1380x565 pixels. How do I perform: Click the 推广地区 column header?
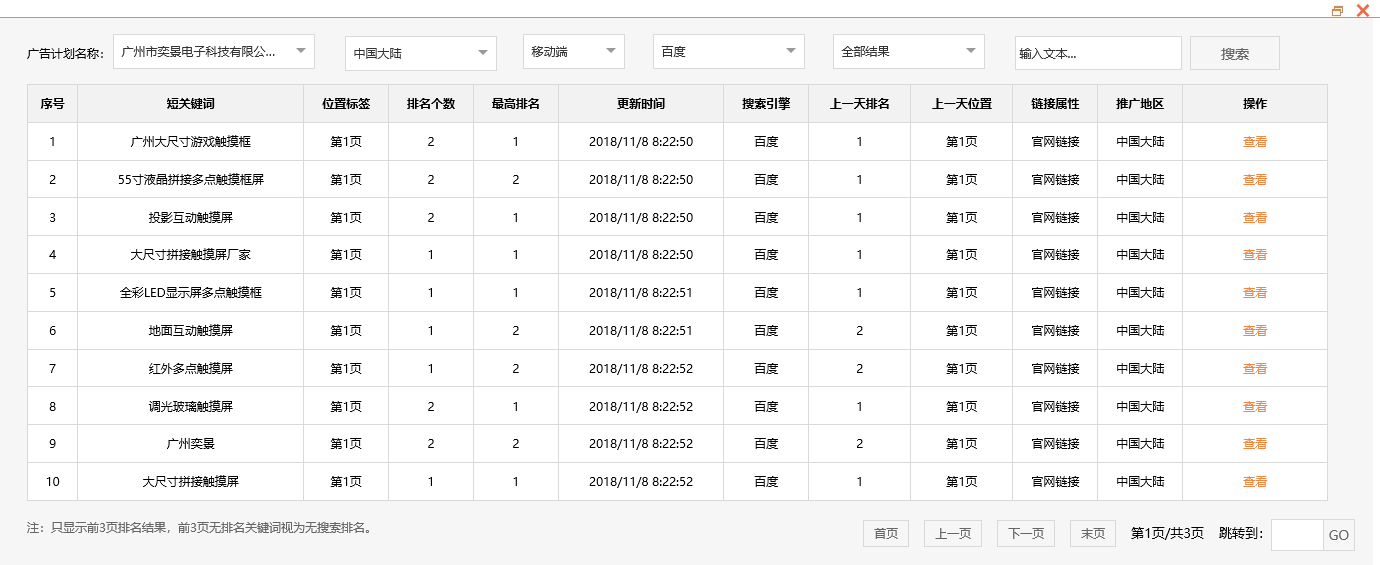1140,104
